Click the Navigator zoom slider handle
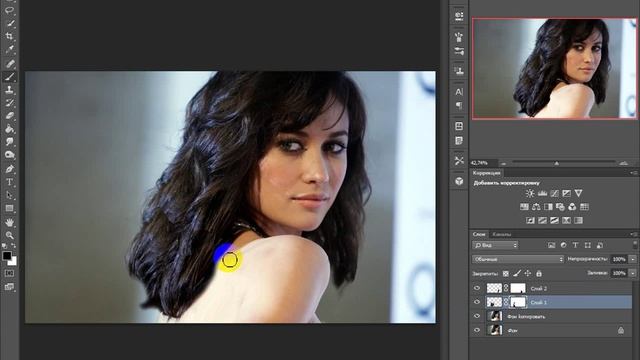 [556, 163]
